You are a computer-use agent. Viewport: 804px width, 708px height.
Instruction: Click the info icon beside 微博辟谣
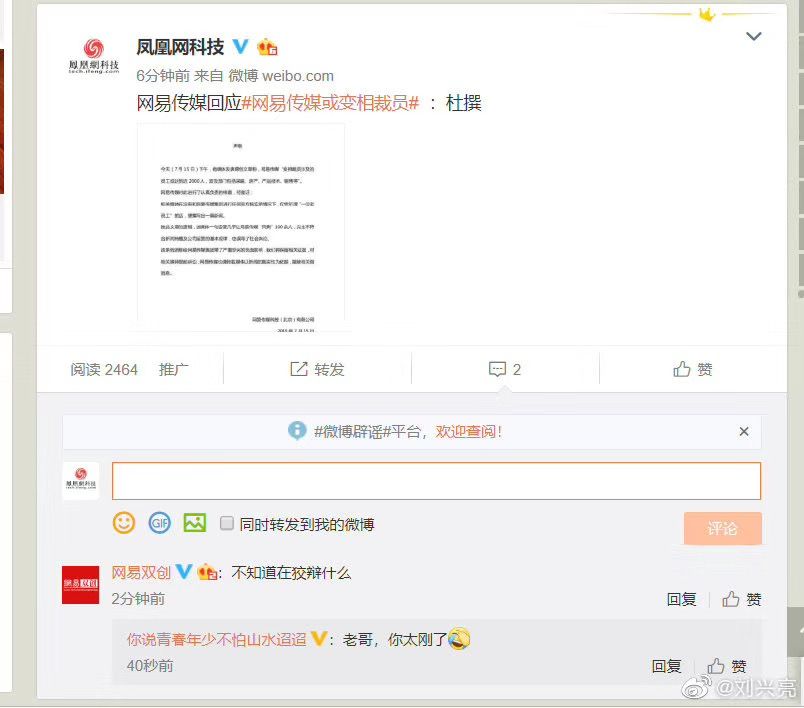coord(297,431)
